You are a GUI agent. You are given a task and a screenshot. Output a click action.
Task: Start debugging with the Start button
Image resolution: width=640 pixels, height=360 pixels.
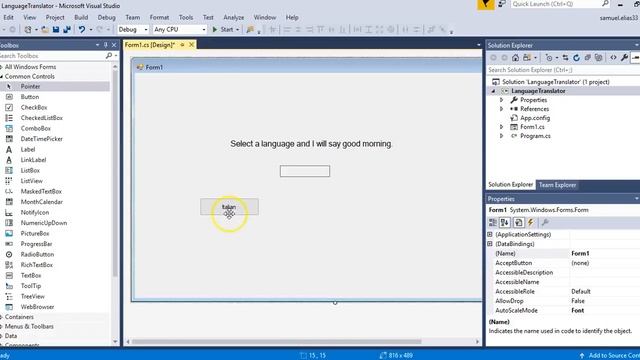pyautogui.click(x=224, y=29)
